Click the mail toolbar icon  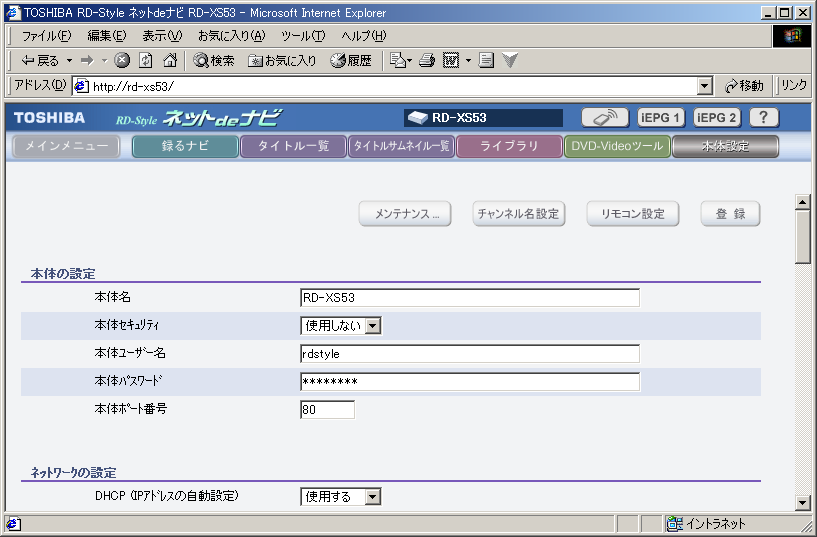coord(398,61)
